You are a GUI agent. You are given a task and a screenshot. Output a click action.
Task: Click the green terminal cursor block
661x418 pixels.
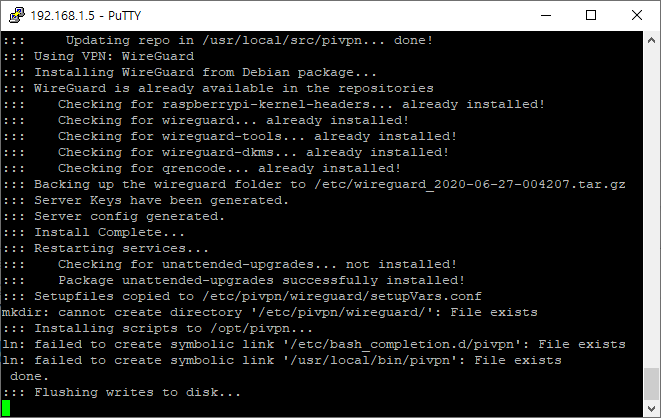coord(6,408)
